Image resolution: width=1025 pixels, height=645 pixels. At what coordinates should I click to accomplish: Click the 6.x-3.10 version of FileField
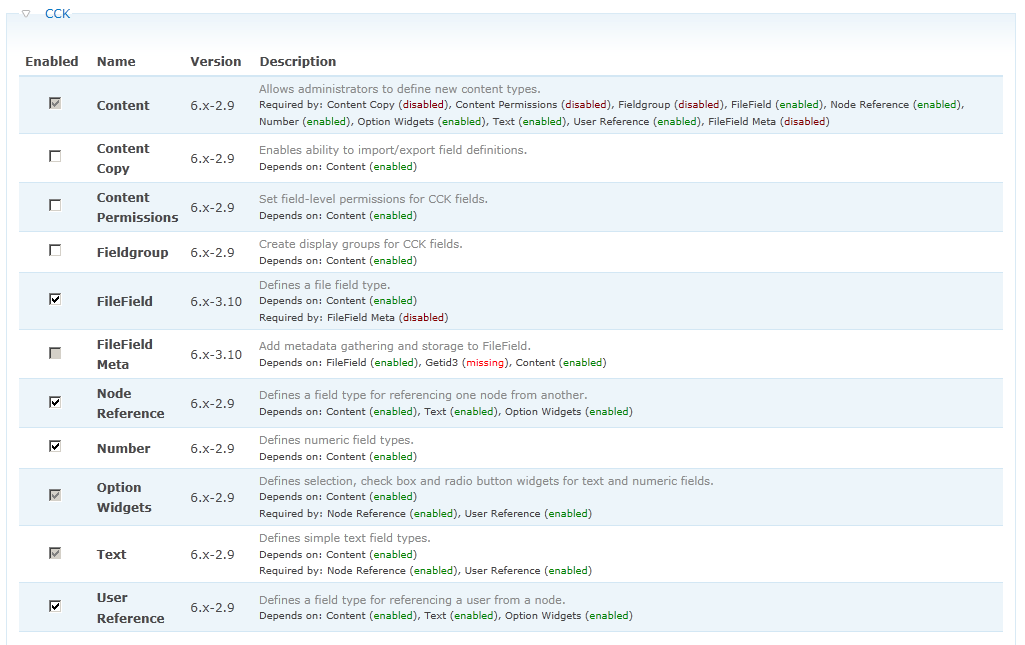click(216, 301)
